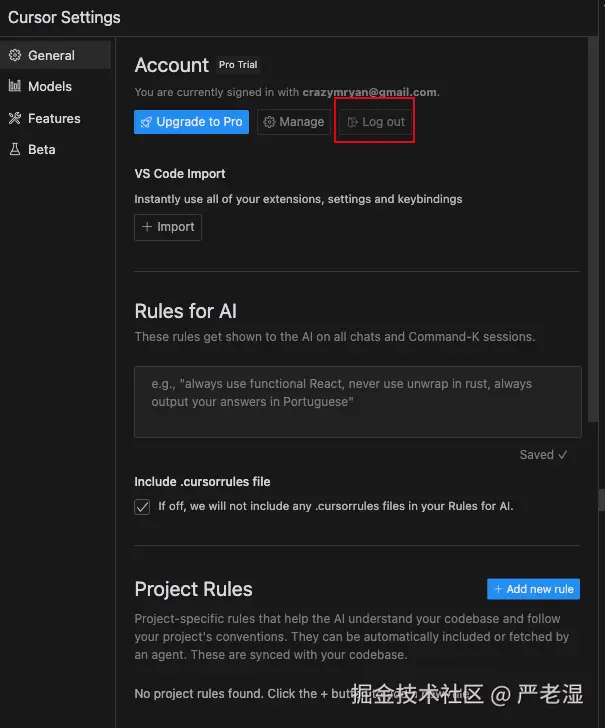Click the gear icon on Manage button

[268, 122]
